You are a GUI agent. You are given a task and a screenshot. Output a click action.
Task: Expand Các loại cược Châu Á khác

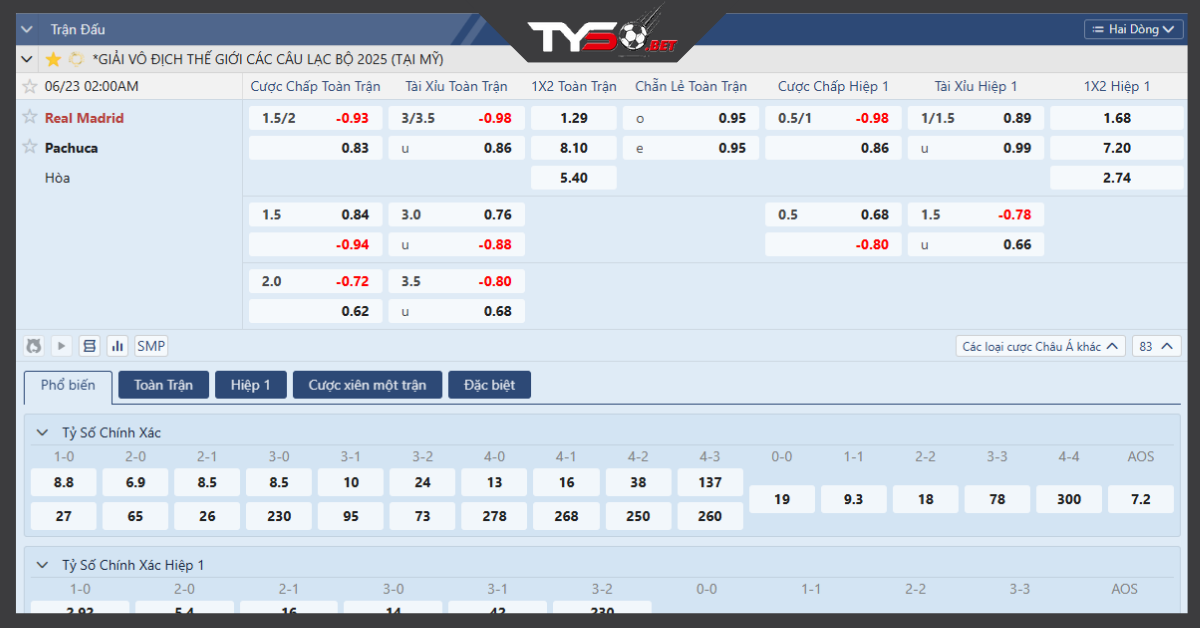click(x=1041, y=346)
